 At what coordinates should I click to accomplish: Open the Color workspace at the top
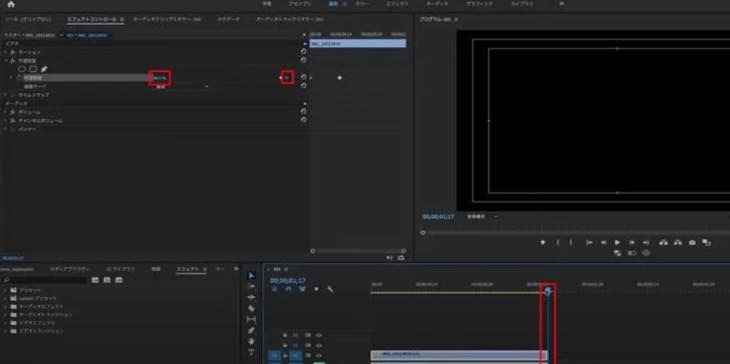pyautogui.click(x=362, y=4)
